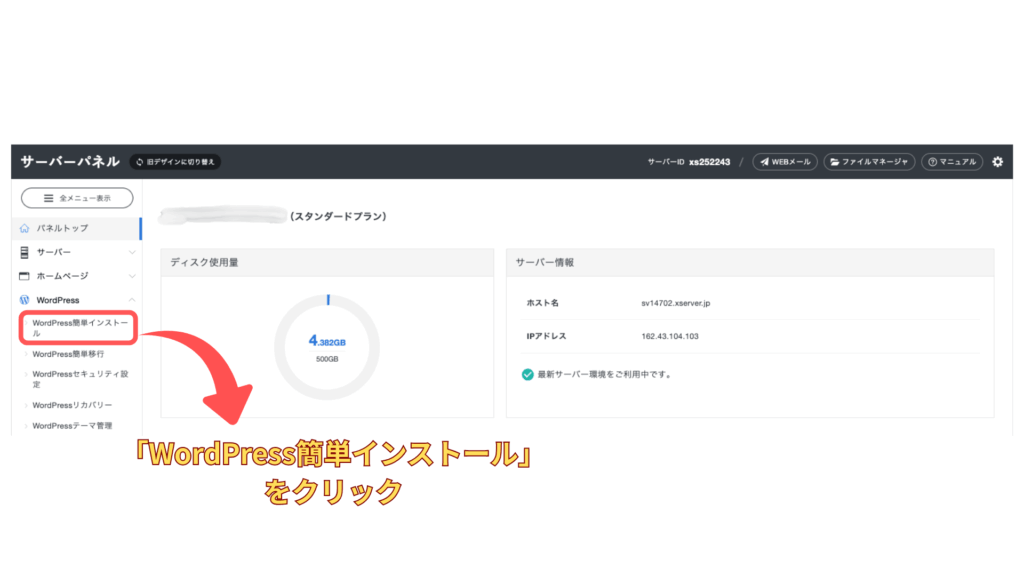Image resolution: width=1024 pixels, height=576 pixels.
Task: Expand the ホームページ menu chevron
Action: pyautogui.click(x=132, y=276)
